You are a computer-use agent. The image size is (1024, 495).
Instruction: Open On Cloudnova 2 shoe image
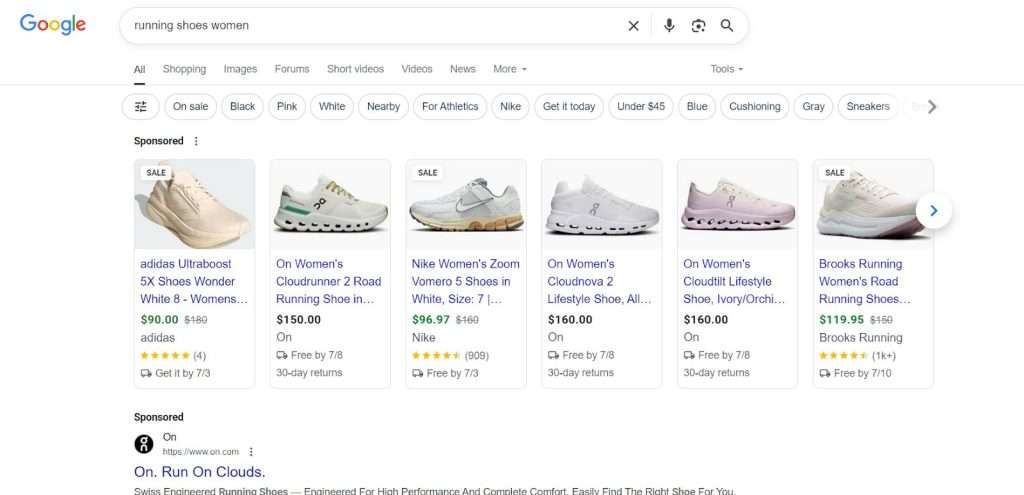(x=602, y=204)
